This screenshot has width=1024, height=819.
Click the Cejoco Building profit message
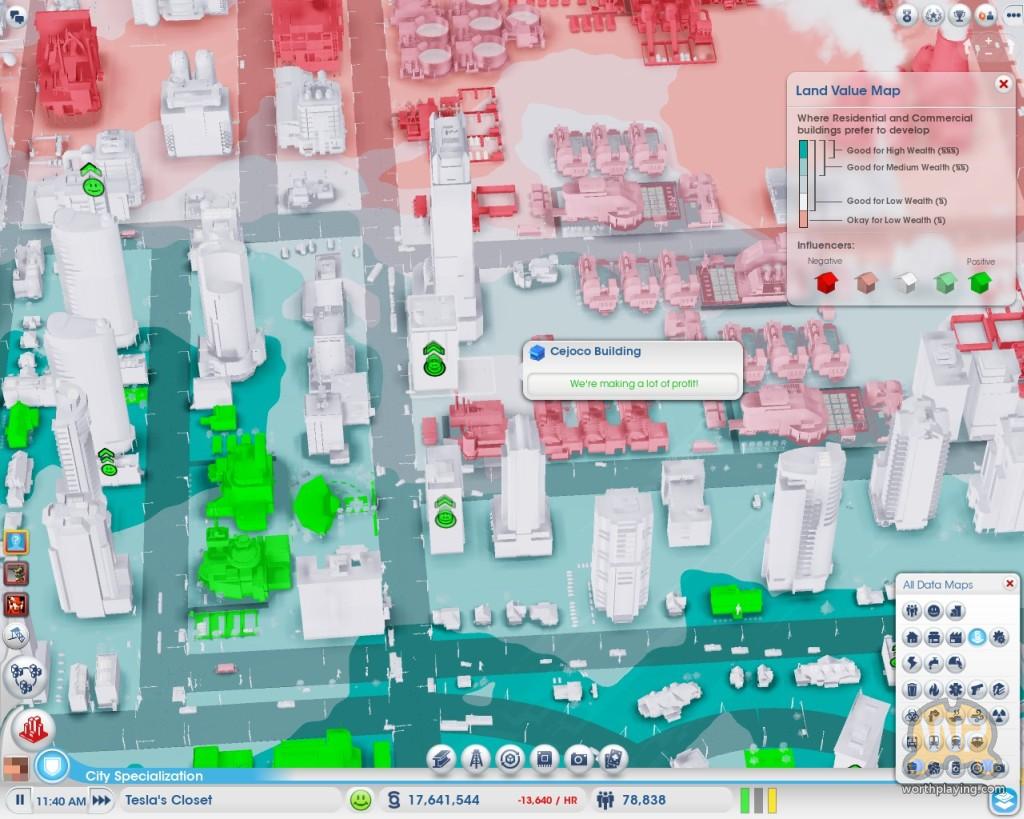click(633, 384)
